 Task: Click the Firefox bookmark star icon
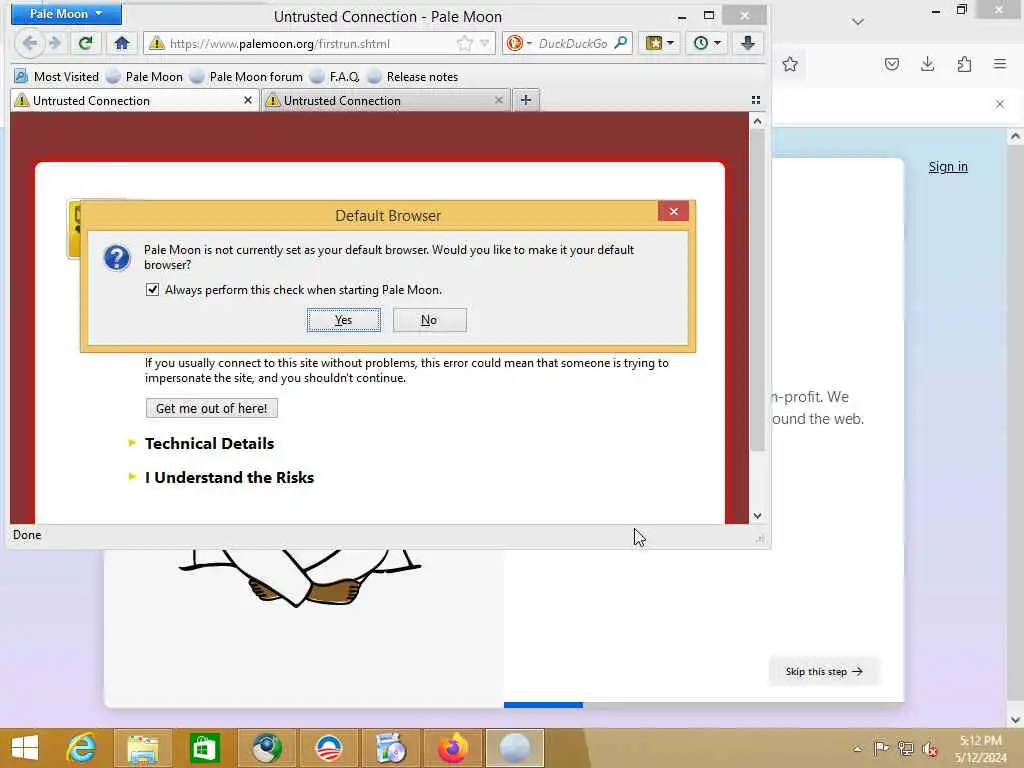[790, 64]
